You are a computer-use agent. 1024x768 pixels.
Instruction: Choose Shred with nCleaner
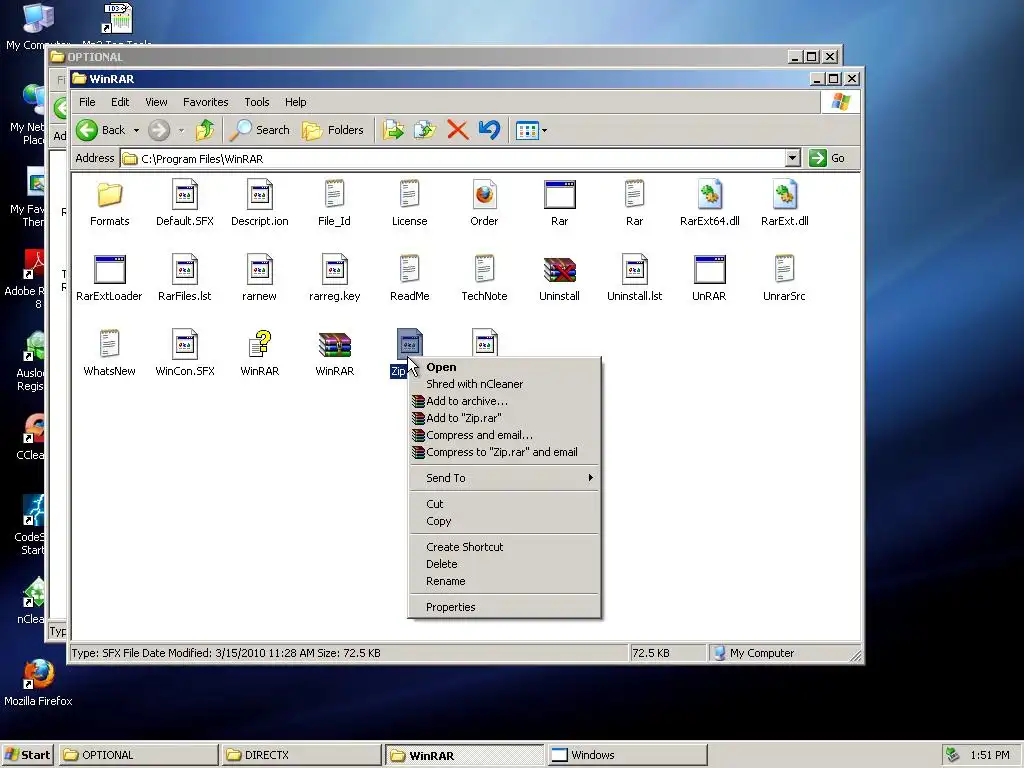click(x=504, y=384)
